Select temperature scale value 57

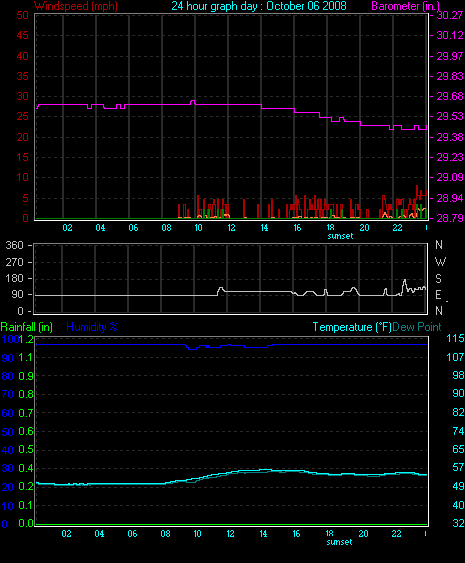pos(458,467)
